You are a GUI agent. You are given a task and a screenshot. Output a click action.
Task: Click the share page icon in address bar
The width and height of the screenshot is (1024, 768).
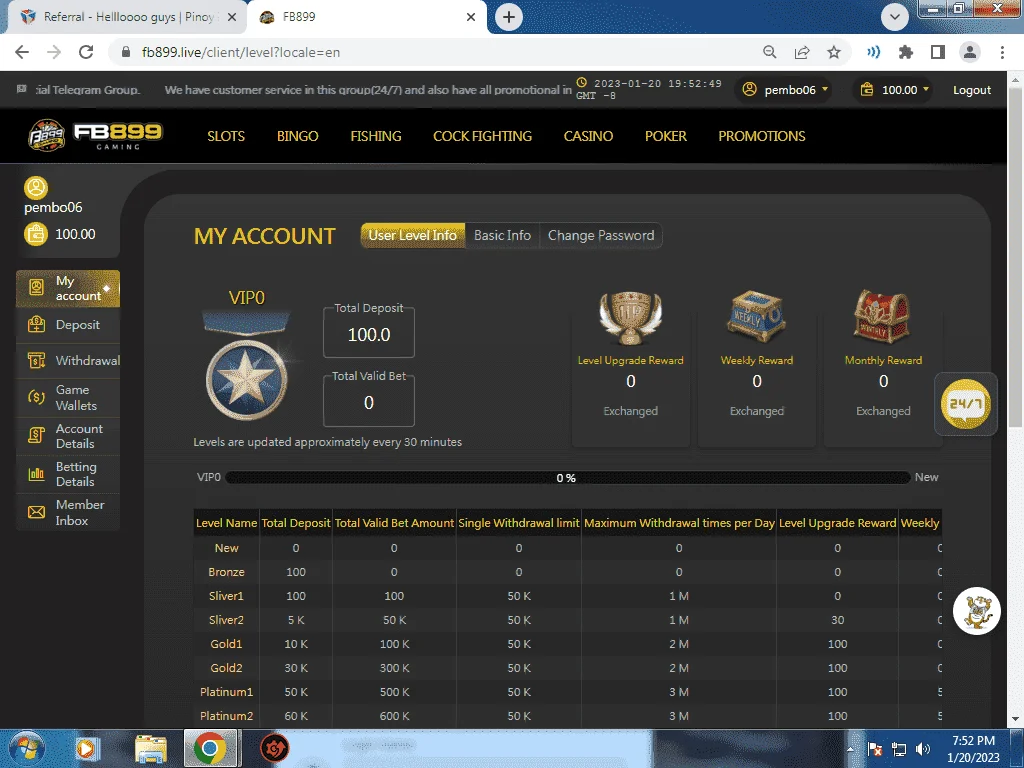tap(802, 52)
